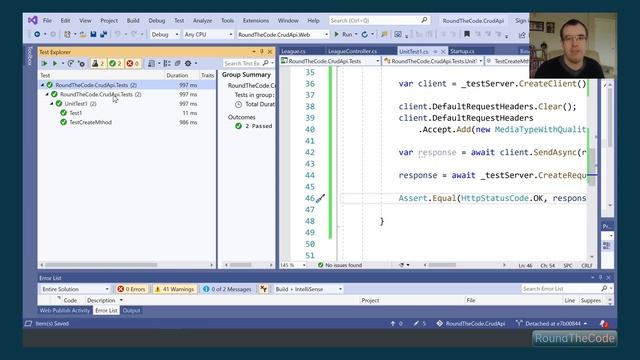The width and height of the screenshot is (640, 360).
Task: Switch to the Output tab
Action: pos(131,311)
